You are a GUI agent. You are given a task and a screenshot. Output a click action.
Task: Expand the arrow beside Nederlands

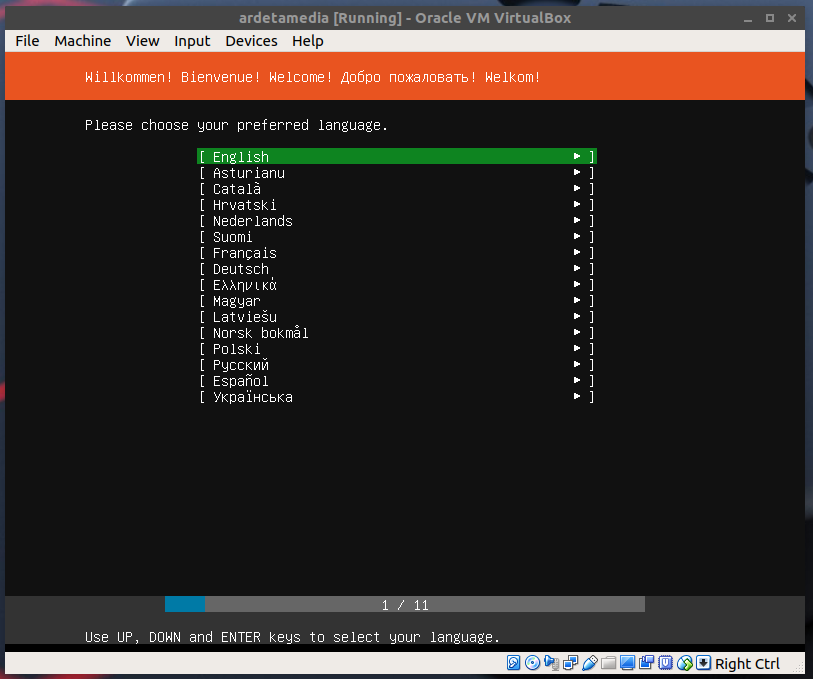coord(578,221)
